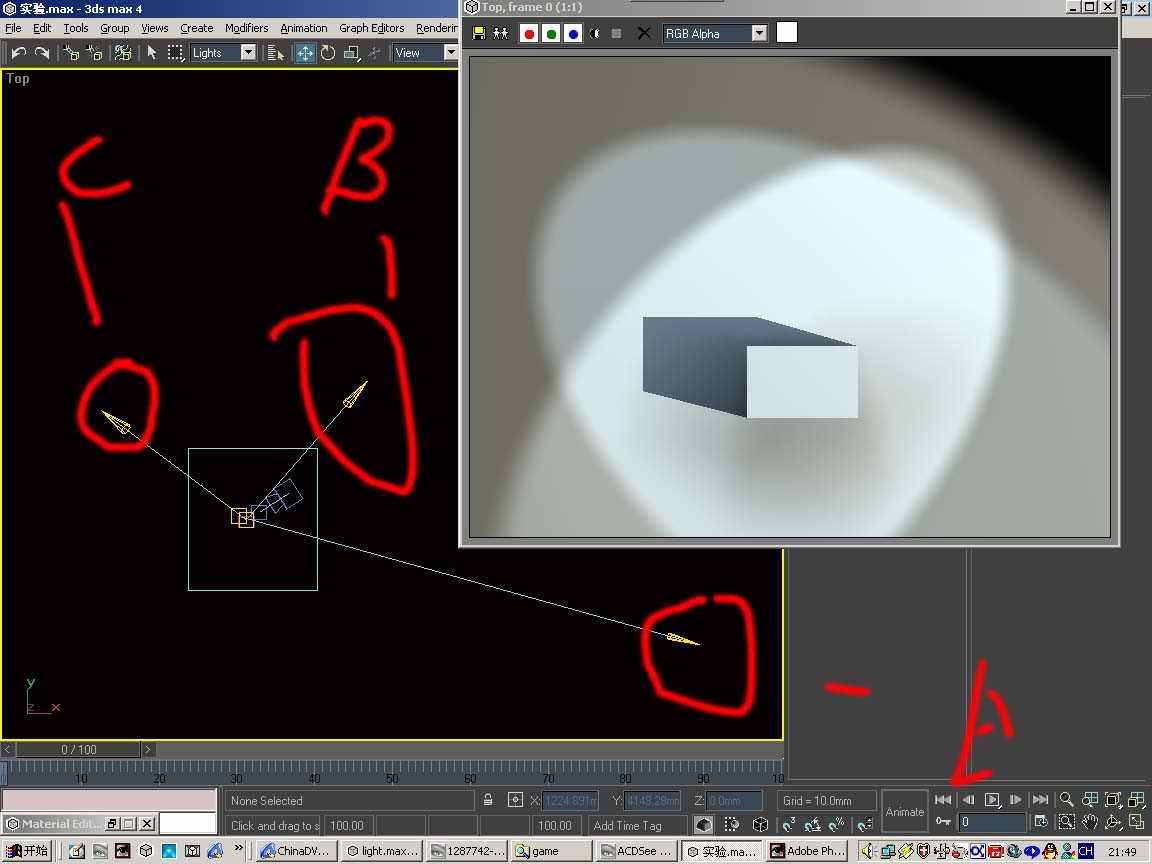Play the animation

tap(992, 799)
